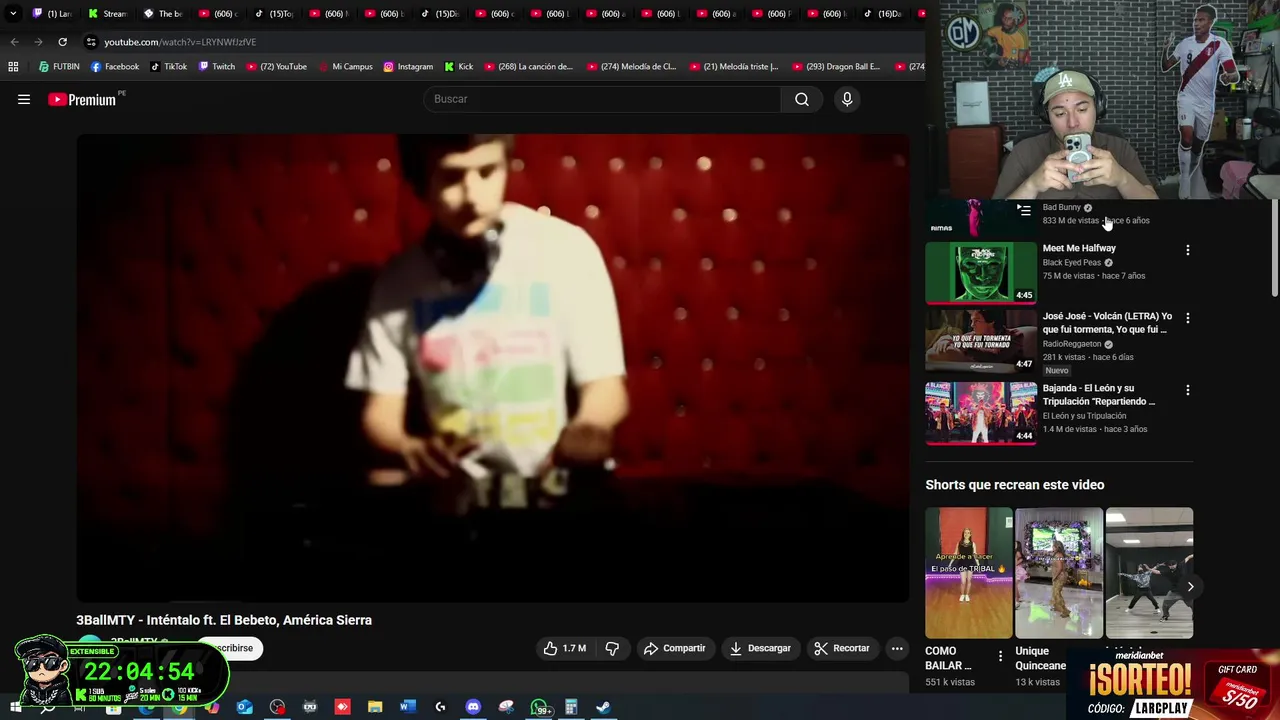Open the Facebook bookmark

(x=115, y=67)
